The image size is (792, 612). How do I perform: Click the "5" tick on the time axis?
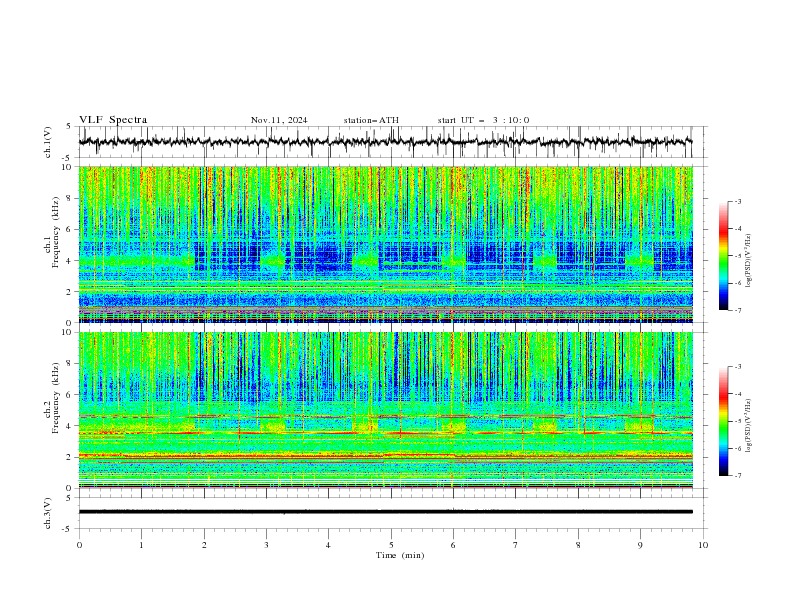[391, 545]
